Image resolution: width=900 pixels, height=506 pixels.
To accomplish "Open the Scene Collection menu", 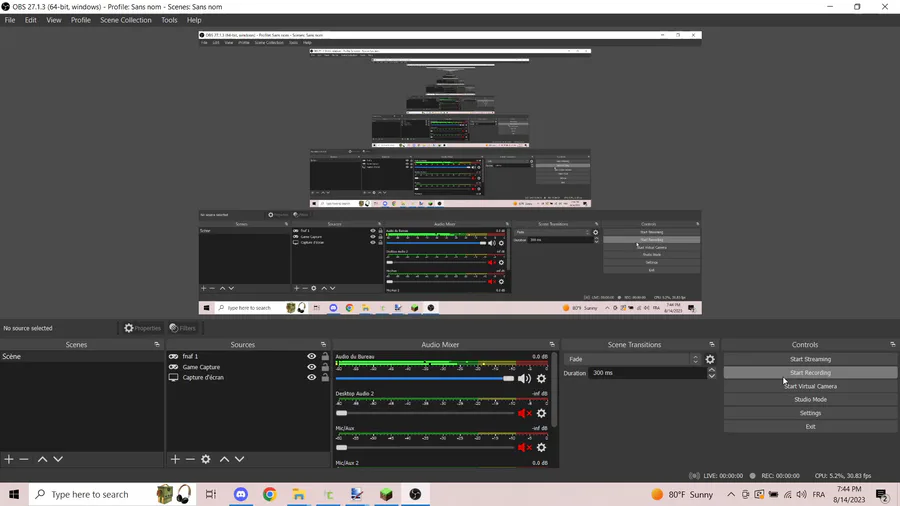I will coord(126,20).
